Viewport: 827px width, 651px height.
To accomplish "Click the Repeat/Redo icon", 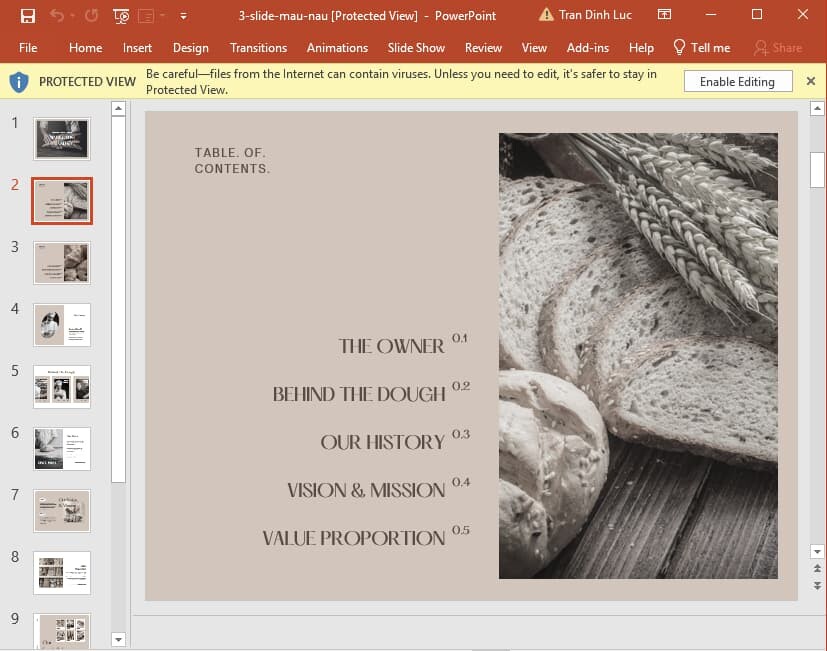I will [92, 15].
